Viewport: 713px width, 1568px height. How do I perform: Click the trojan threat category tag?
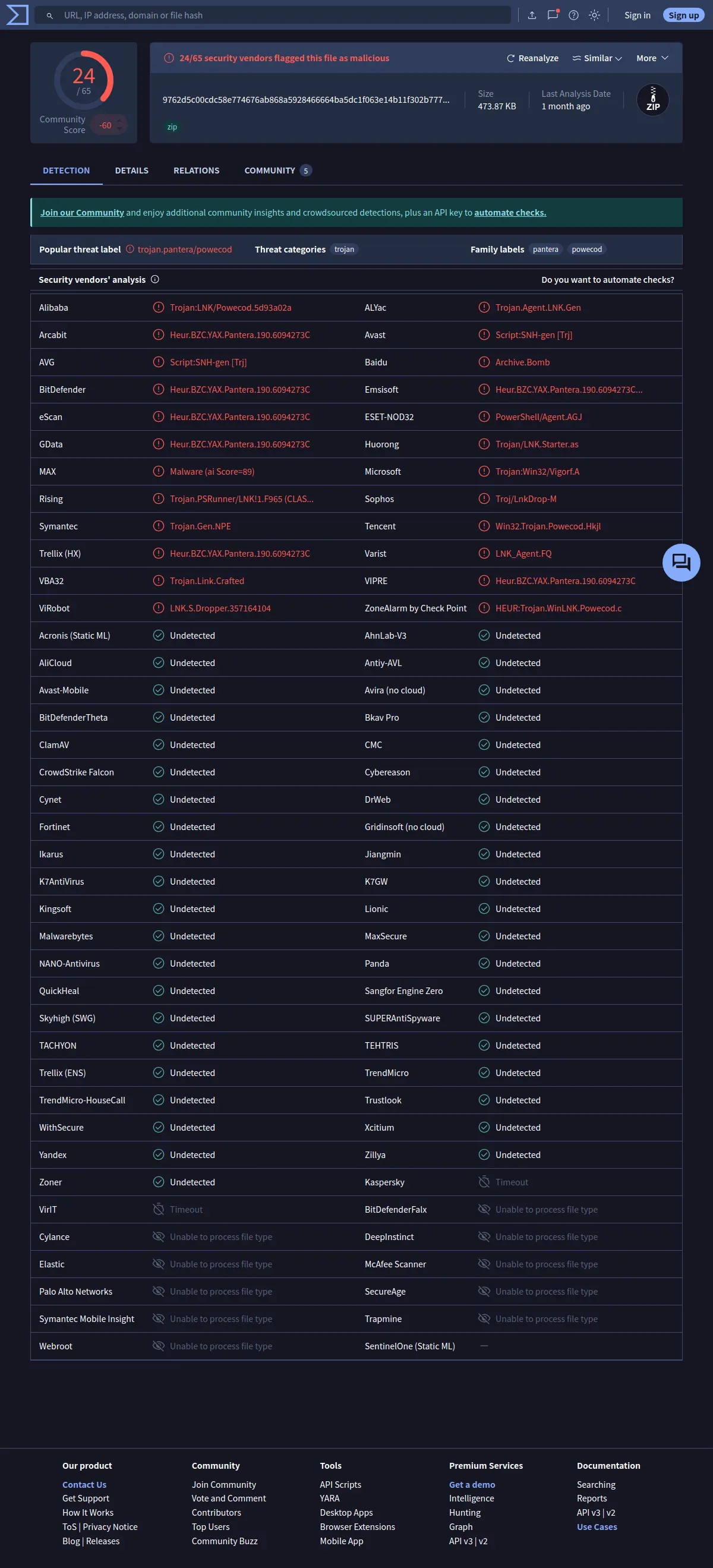[344, 249]
